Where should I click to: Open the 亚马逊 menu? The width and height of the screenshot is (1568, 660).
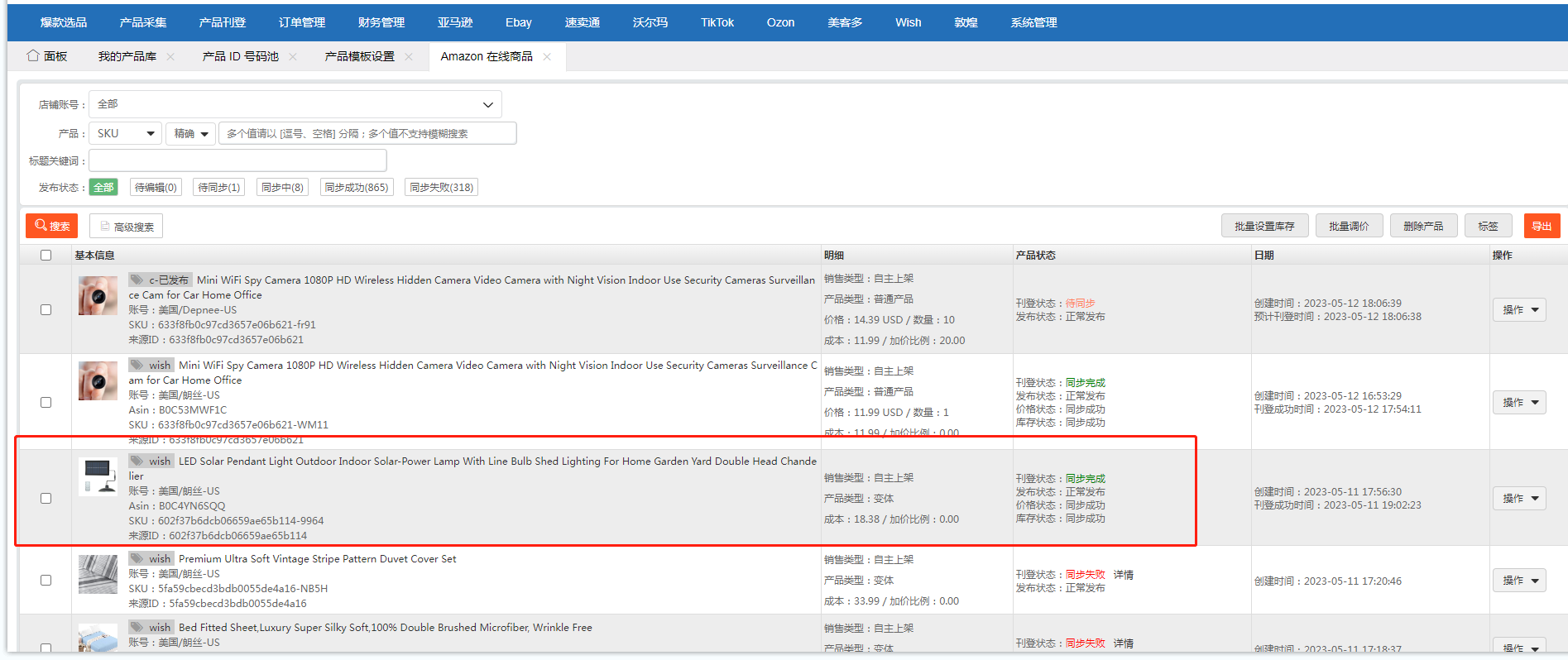point(455,22)
